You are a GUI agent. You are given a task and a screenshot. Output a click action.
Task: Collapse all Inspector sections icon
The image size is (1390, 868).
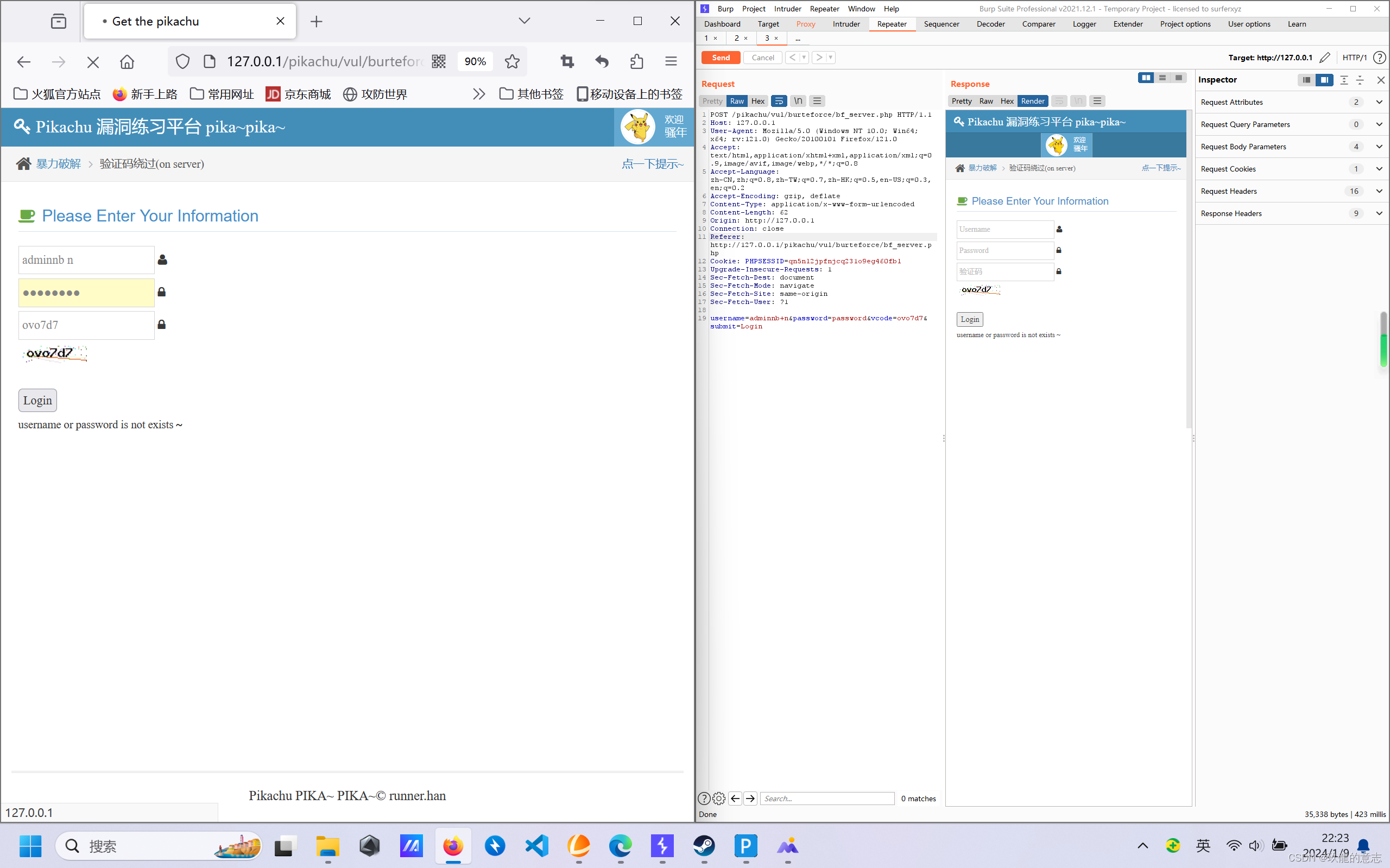[x=1360, y=80]
